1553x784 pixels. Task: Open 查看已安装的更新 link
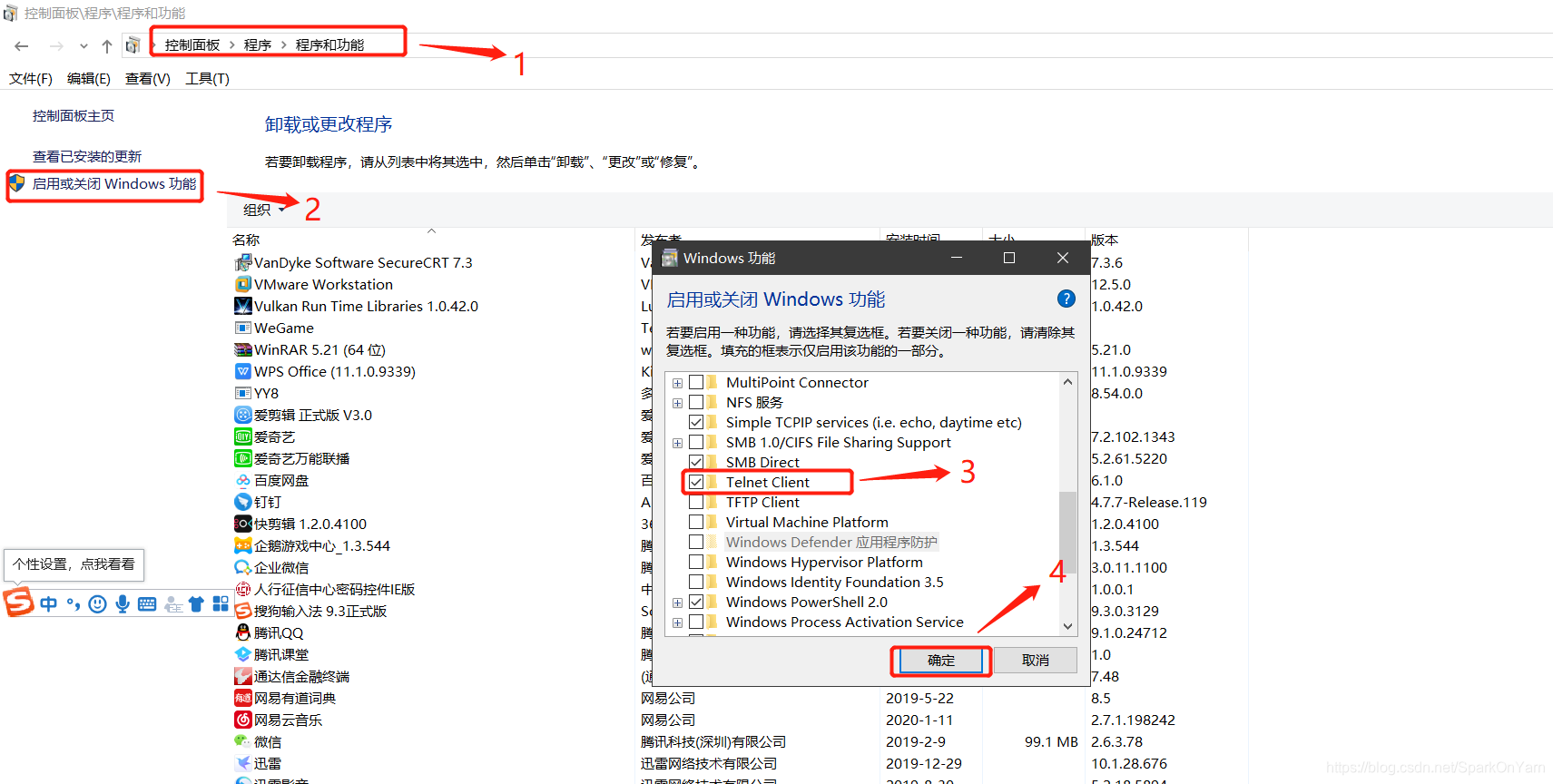point(87,157)
